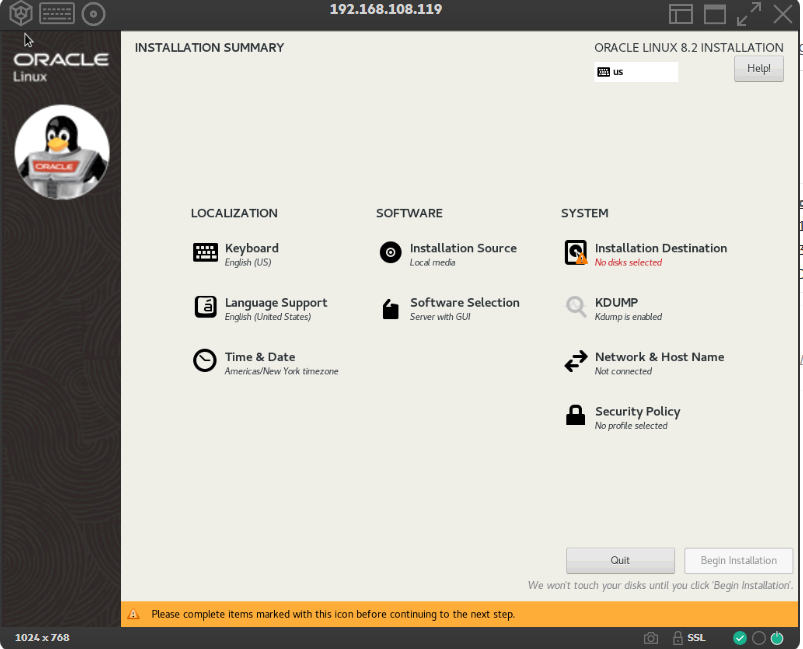Click the green power icon in status bar
Screen dimensions: 803x649
[x=777, y=638]
